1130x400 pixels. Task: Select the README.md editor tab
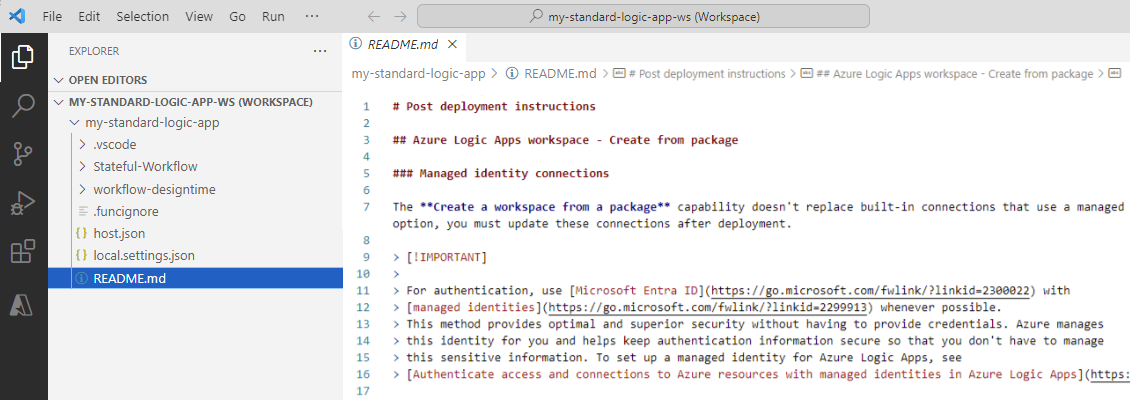pos(404,44)
